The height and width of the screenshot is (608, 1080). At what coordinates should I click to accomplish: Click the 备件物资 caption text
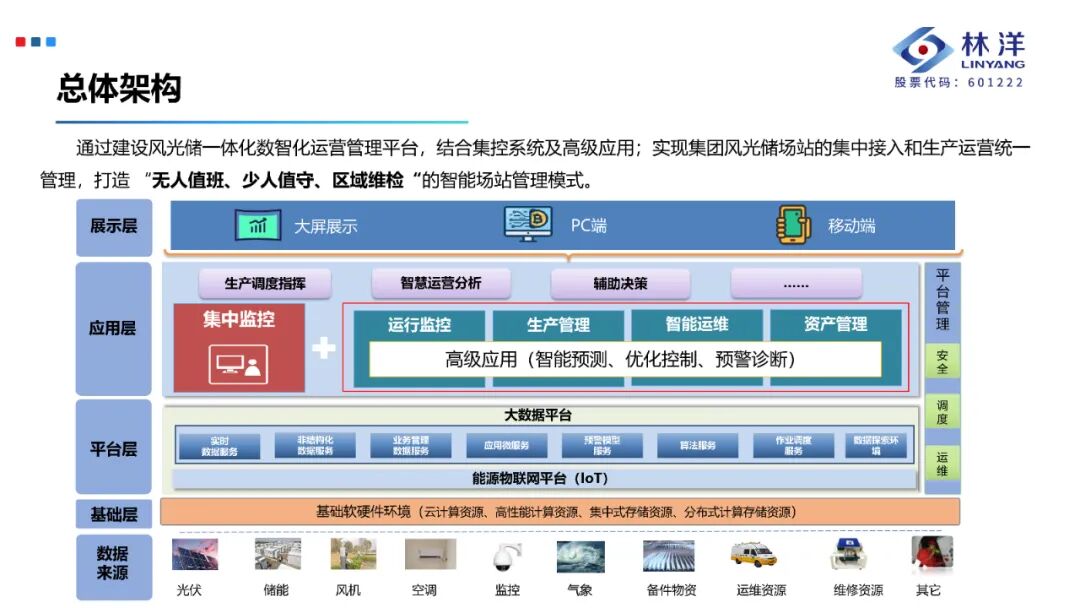pyautogui.click(x=672, y=590)
